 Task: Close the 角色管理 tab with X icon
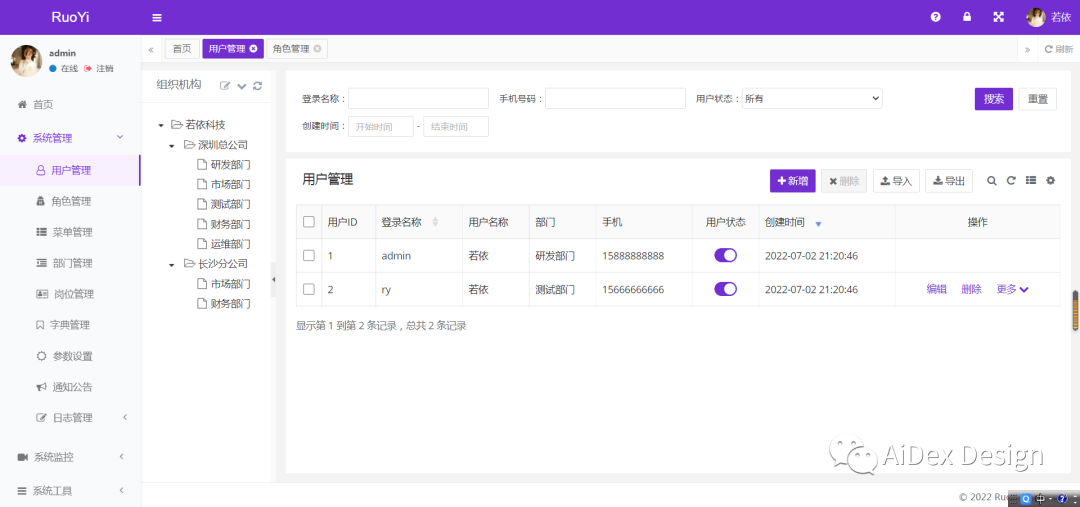pos(317,49)
